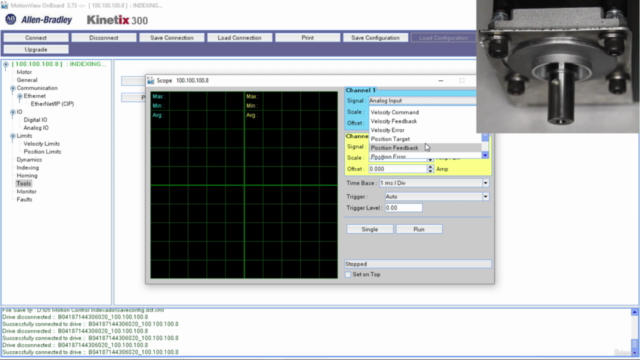640x360 pixels.
Task: Select Digital IO tree item
Action: pos(35,120)
